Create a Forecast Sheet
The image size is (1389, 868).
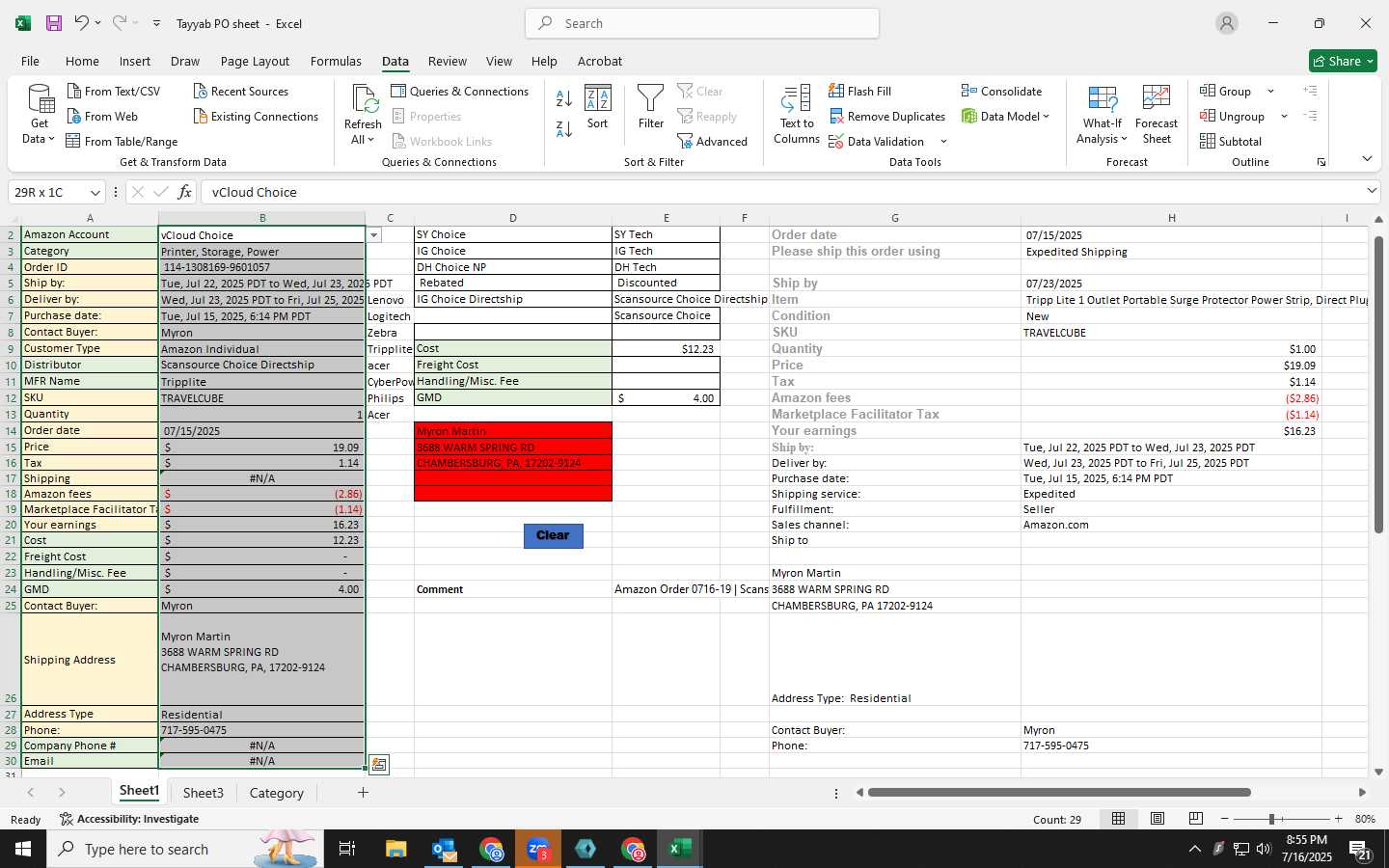click(1157, 115)
